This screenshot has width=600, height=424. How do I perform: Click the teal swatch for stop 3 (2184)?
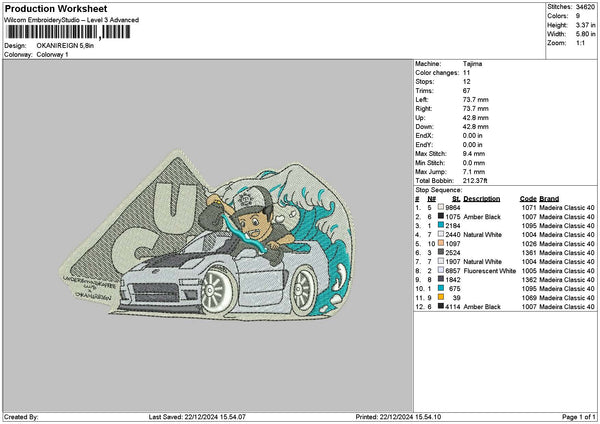[441, 225]
